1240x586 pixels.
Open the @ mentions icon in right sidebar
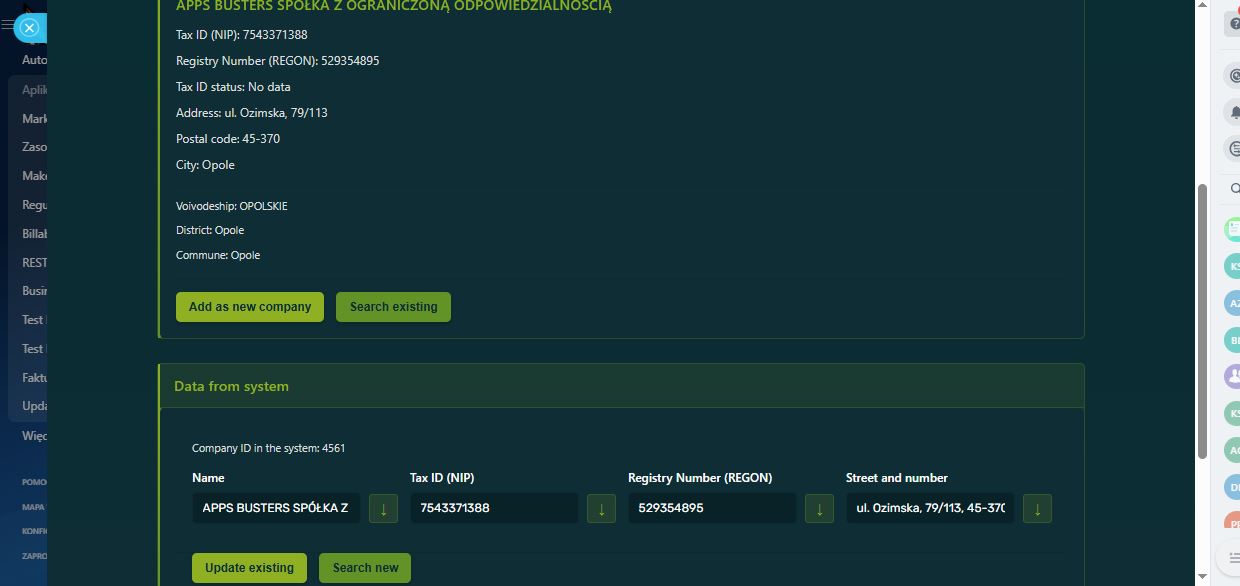point(1234,75)
